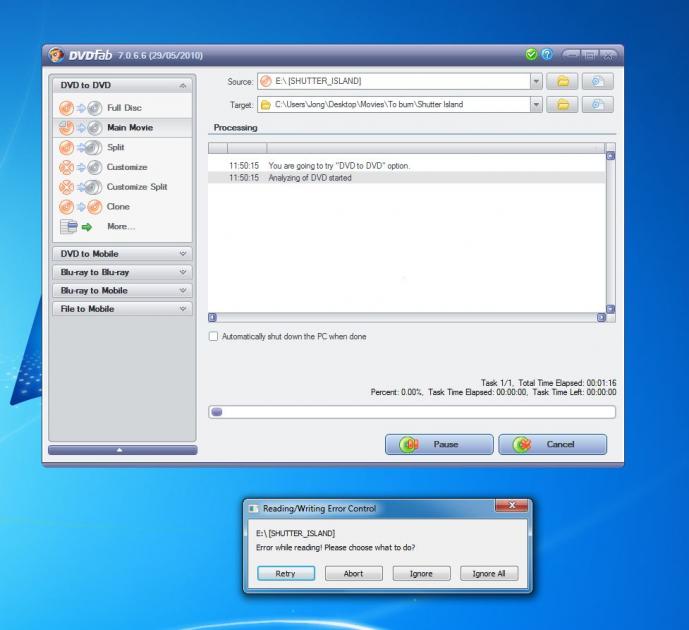Close the Reading/Writing Error Control dialog
The width and height of the screenshot is (689, 630).
tap(511, 506)
